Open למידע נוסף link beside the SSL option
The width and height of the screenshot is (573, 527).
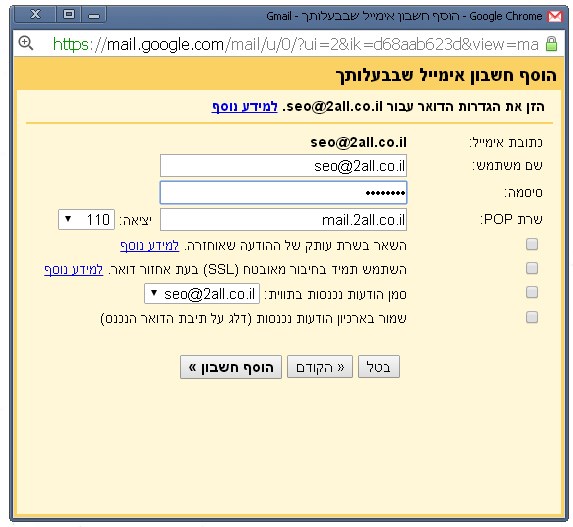(73, 270)
